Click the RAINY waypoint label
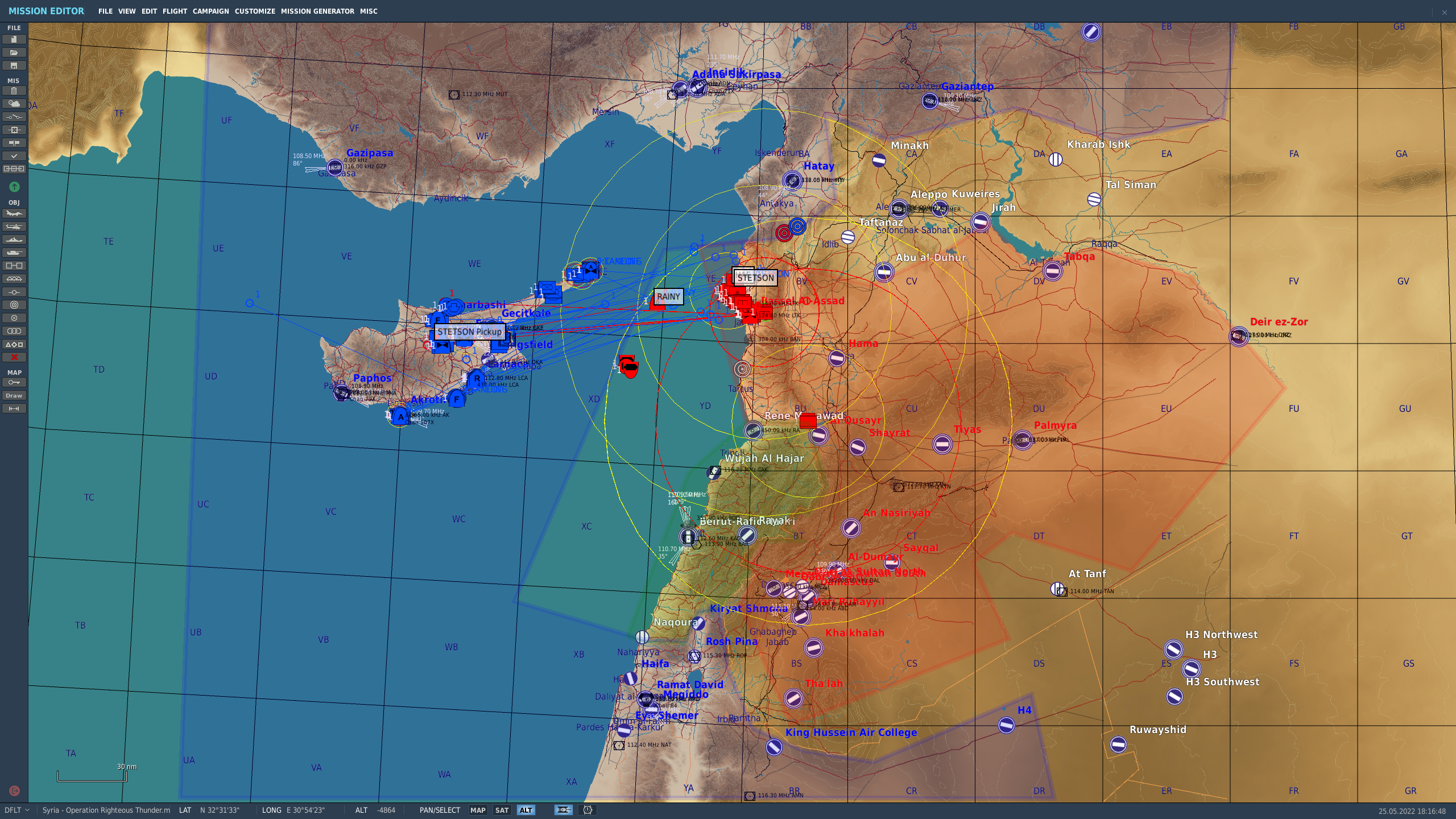The width and height of the screenshot is (1456, 819). coord(668,297)
